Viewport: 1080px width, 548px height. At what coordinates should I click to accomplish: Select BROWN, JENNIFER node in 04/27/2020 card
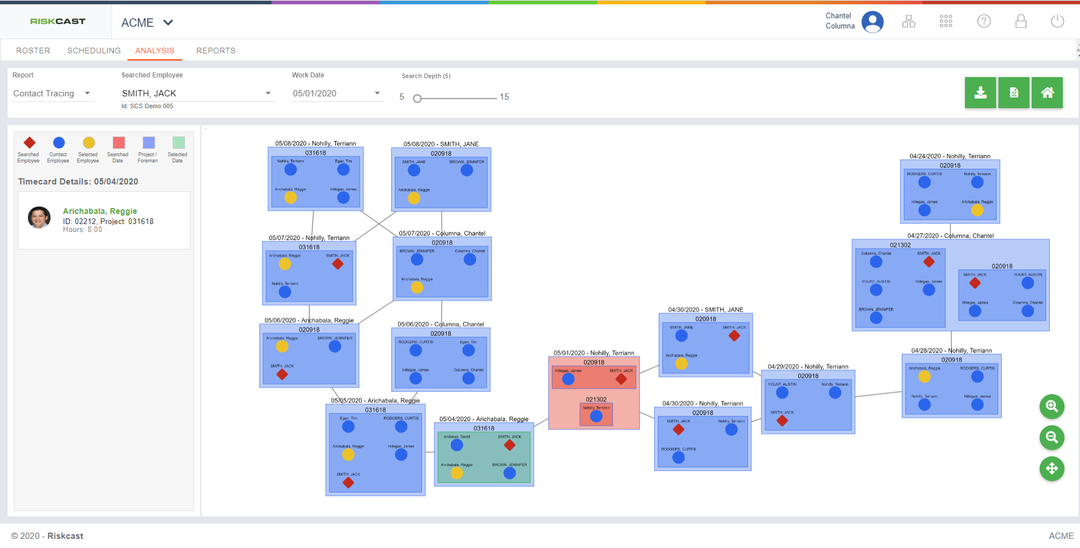pyautogui.click(x=875, y=317)
